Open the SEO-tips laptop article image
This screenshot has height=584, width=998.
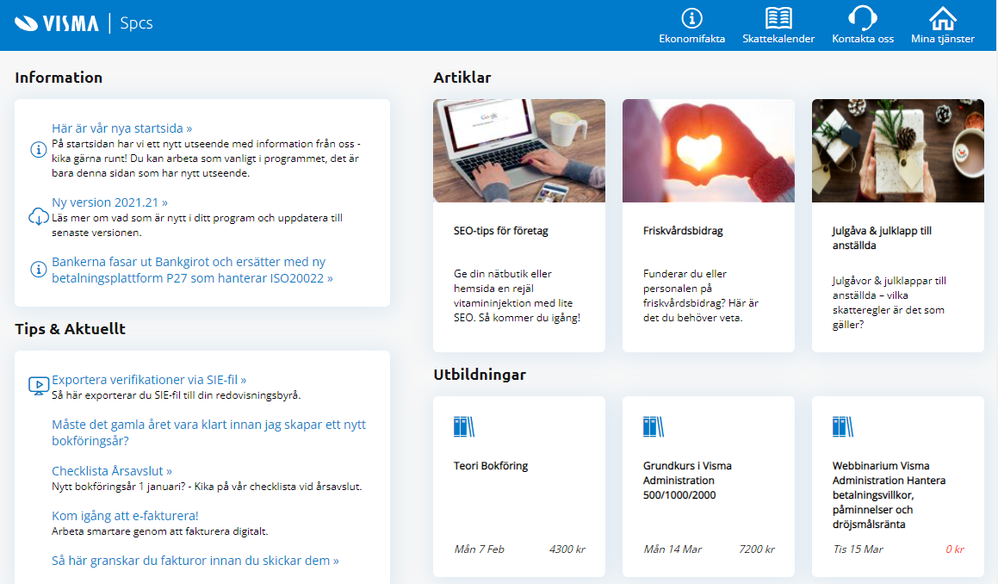[x=519, y=151]
